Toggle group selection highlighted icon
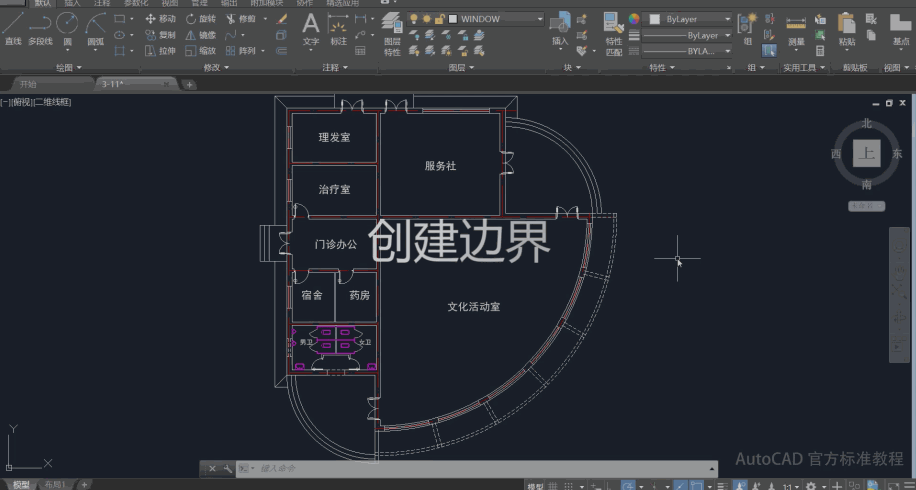Screen dimensions: 916x490 click(769, 51)
